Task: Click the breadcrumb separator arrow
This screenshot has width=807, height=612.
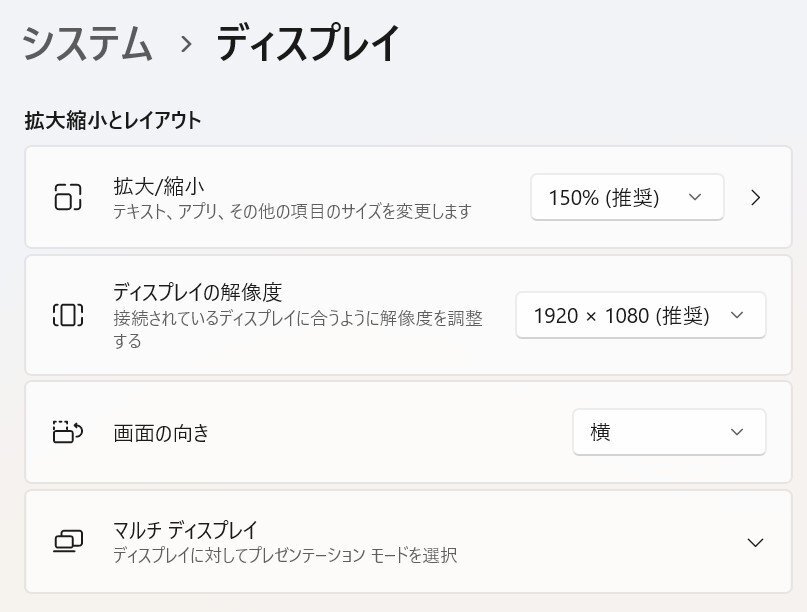Action: pos(186,44)
